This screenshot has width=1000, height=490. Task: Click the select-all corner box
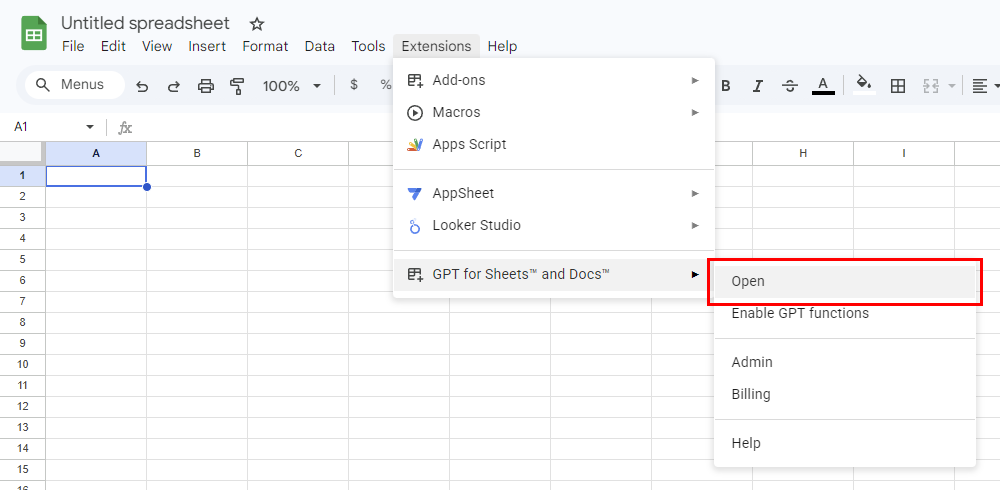click(x=22, y=154)
